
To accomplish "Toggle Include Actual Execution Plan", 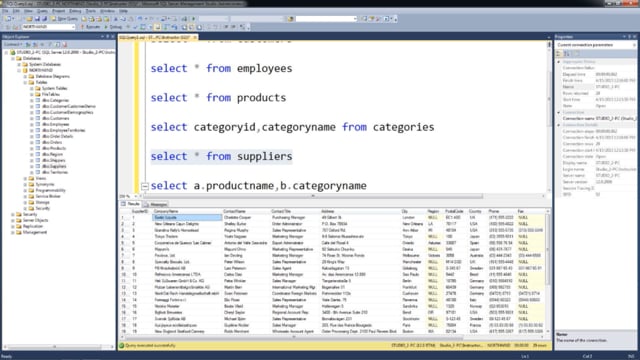I will 167,27.
